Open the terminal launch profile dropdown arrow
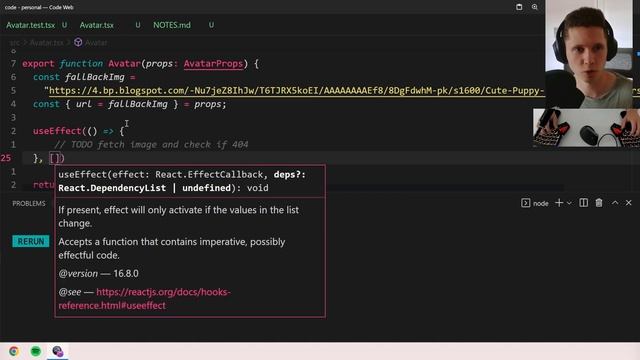Screen dimensions: 640x360 tap(569, 203)
